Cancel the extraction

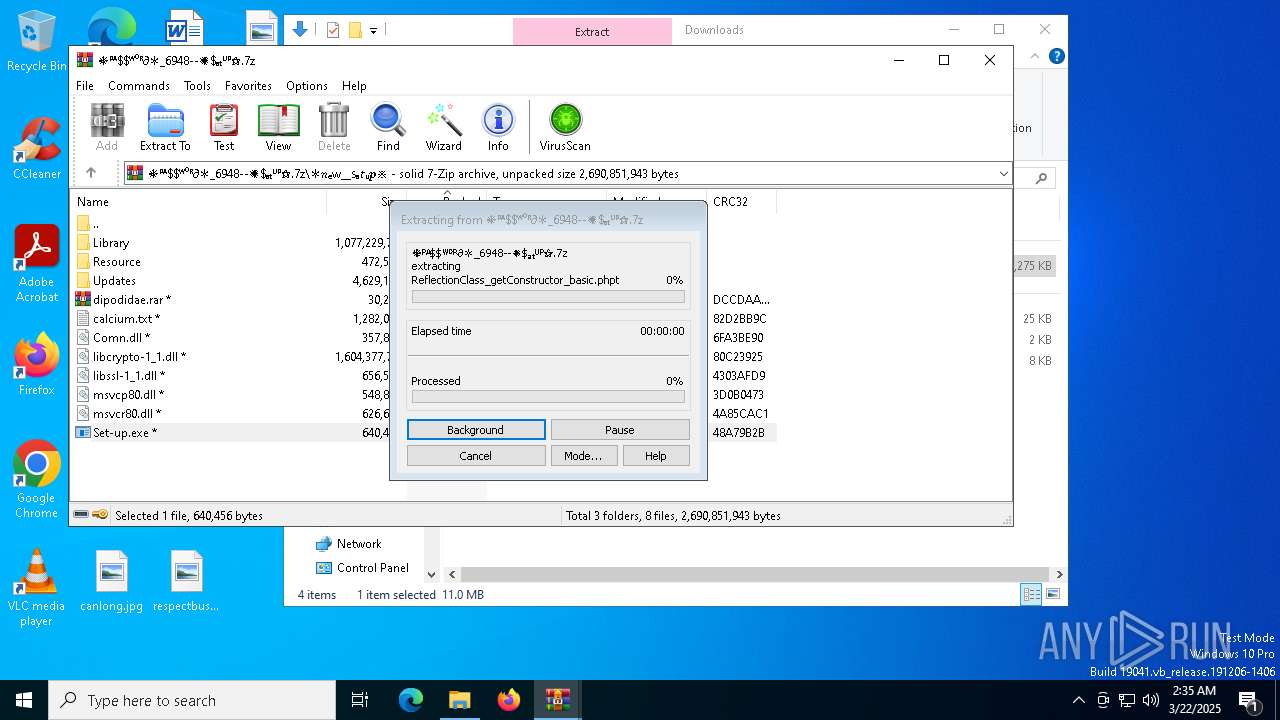point(476,456)
